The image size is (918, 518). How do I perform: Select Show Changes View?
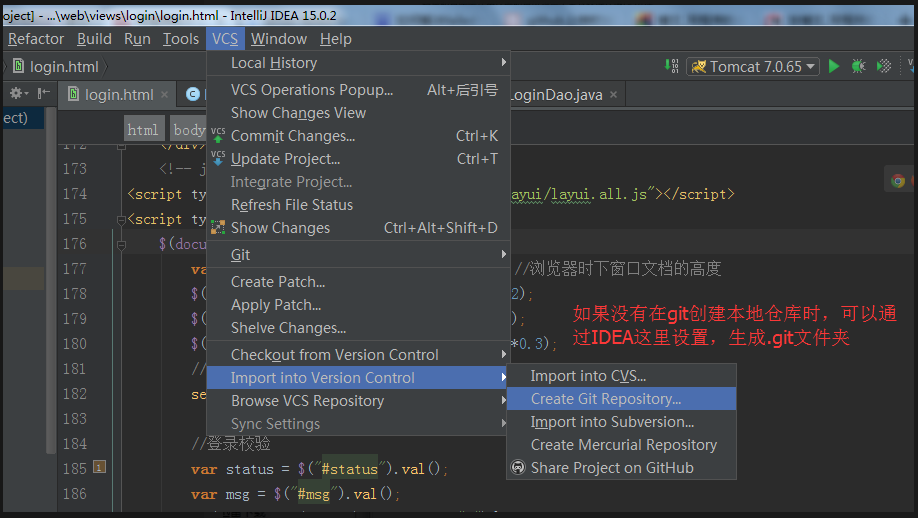coord(358,112)
